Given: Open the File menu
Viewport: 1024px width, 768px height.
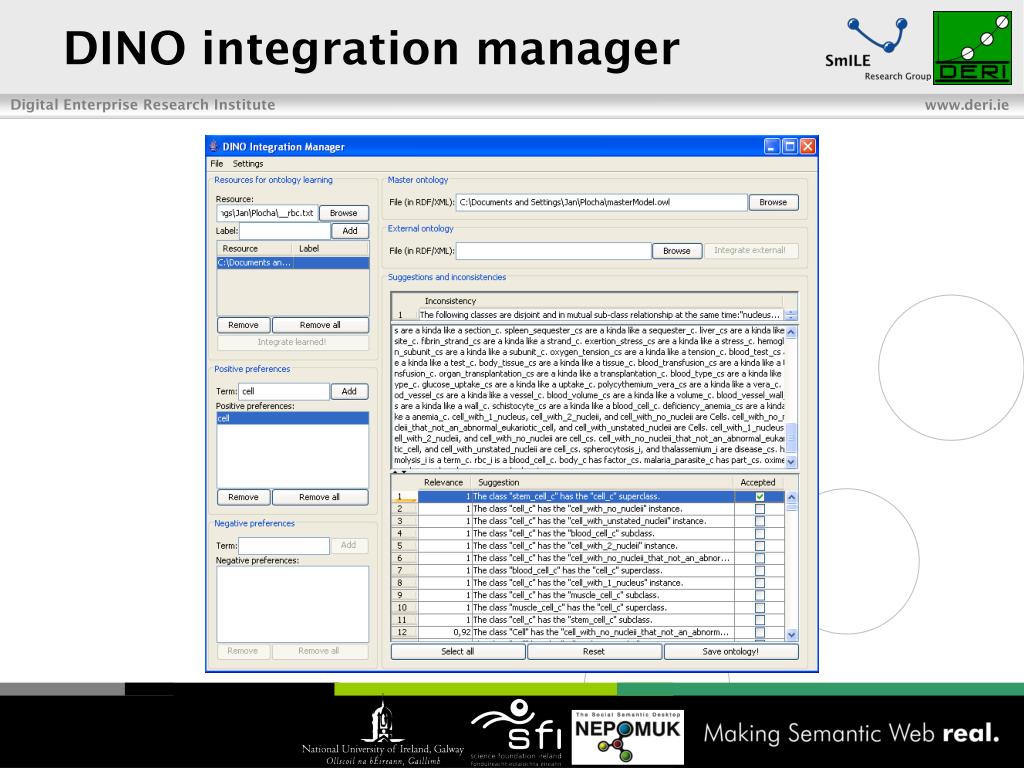Looking at the screenshot, I should click(x=217, y=163).
